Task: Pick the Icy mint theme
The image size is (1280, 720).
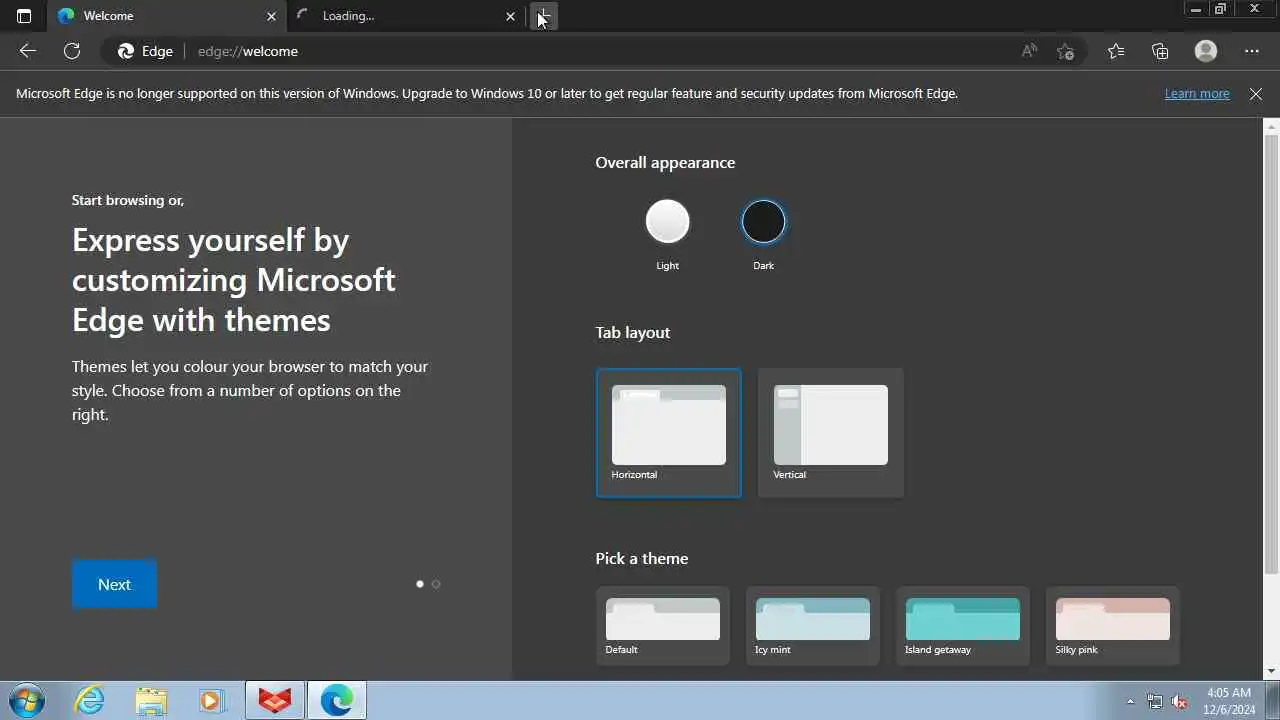Action: point(812,626)
